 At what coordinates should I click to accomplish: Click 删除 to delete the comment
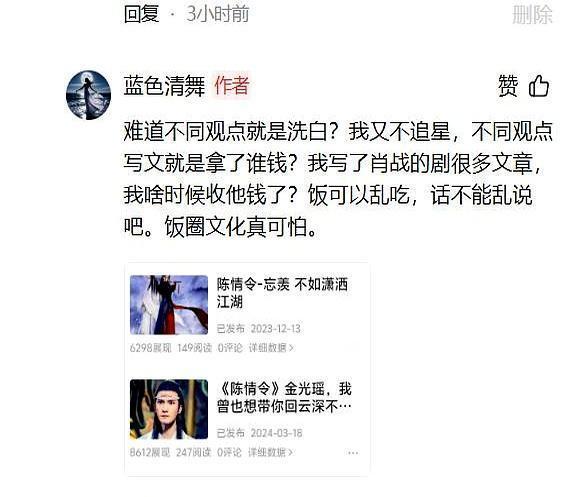coord(532,14)
